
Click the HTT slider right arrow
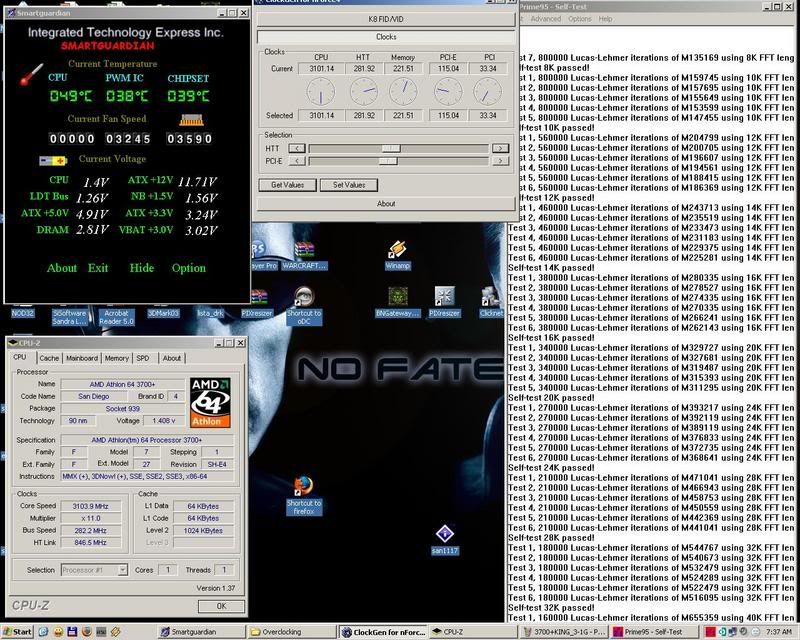(501, 149)
